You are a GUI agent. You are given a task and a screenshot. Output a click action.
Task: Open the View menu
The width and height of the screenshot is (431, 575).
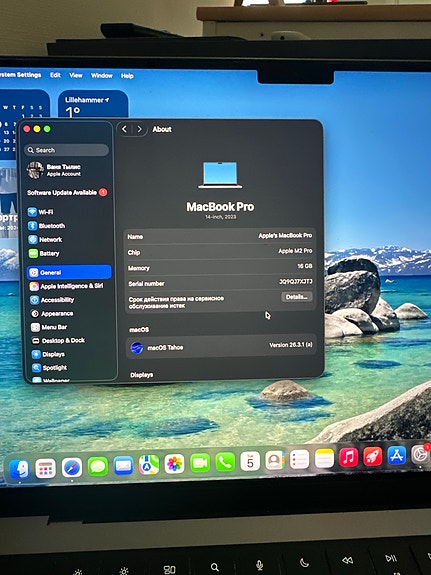coord(76,75)
